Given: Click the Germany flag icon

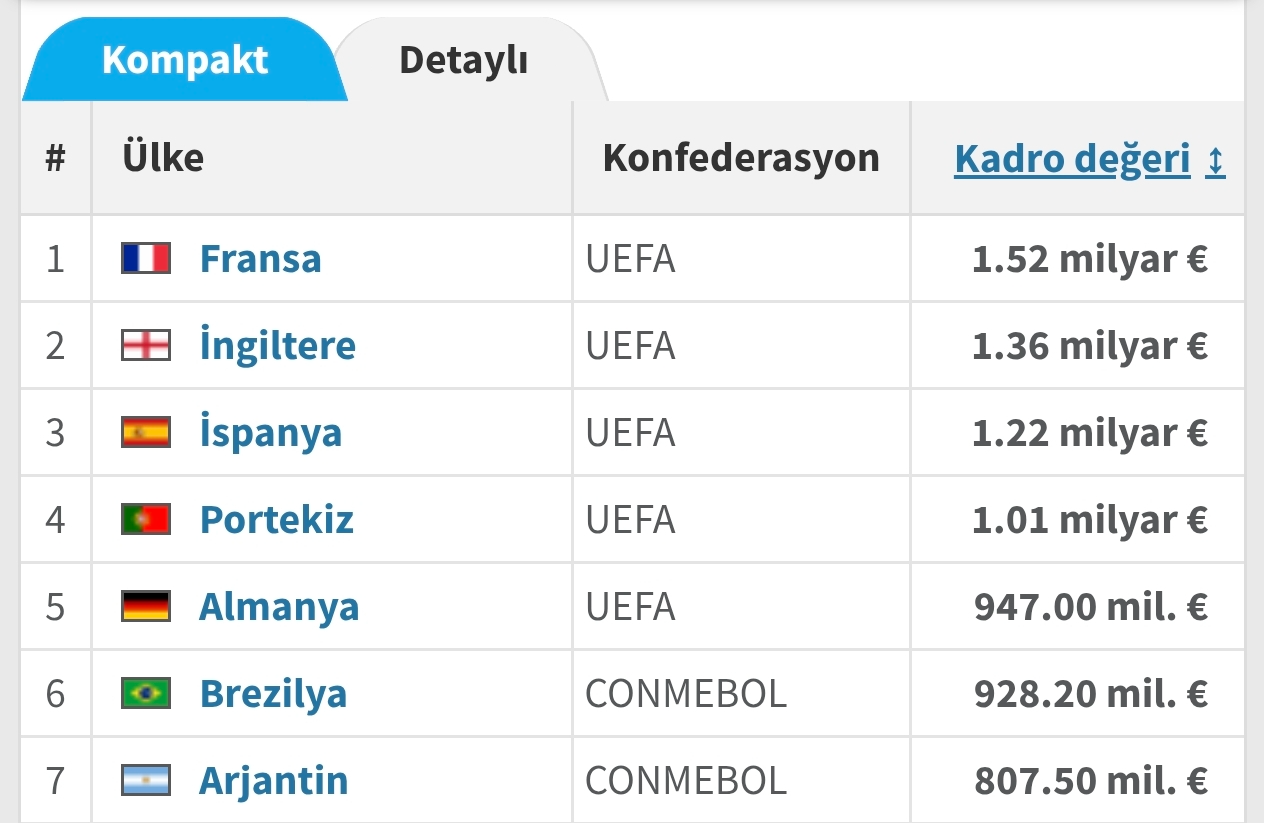Looking at the screenshot, I should (146, 607).
